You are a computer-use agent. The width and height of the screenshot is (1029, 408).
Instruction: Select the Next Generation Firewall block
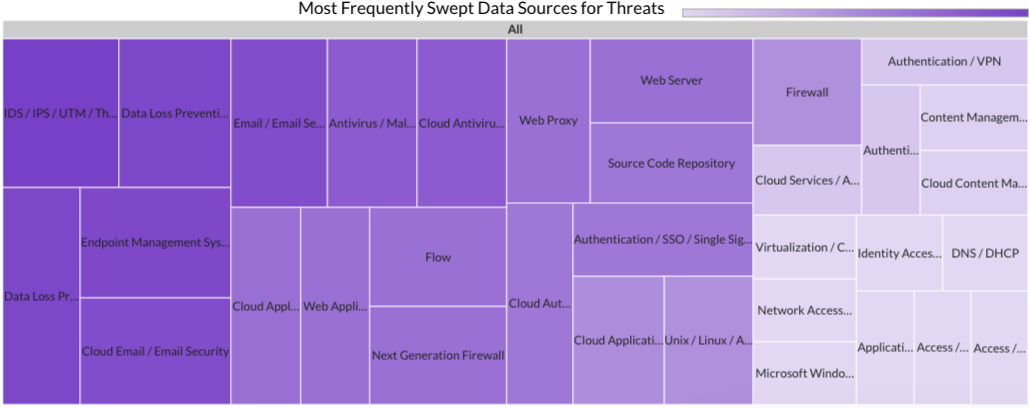tap(438, 356)
